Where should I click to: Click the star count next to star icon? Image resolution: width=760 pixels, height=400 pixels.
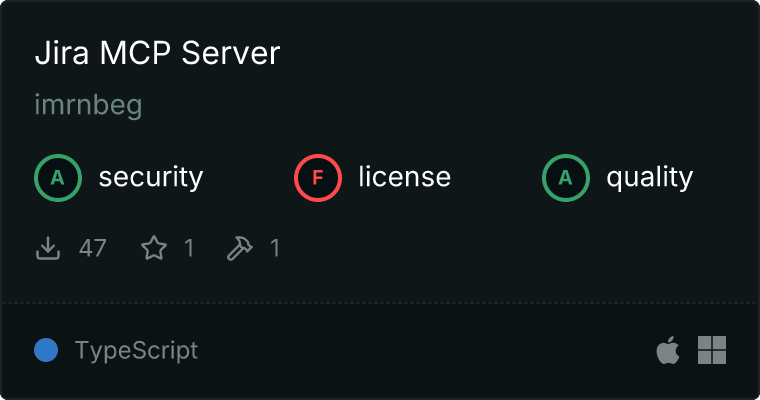(188, 248)
